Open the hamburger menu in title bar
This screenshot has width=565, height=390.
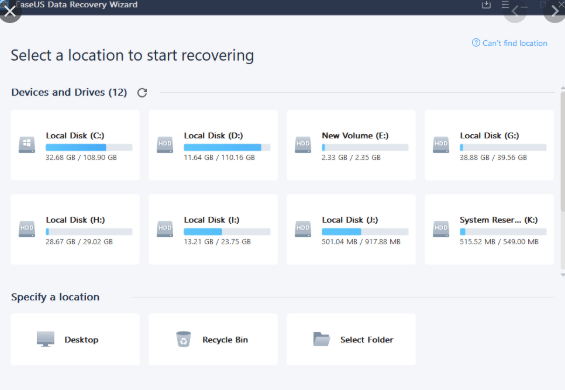506,5
